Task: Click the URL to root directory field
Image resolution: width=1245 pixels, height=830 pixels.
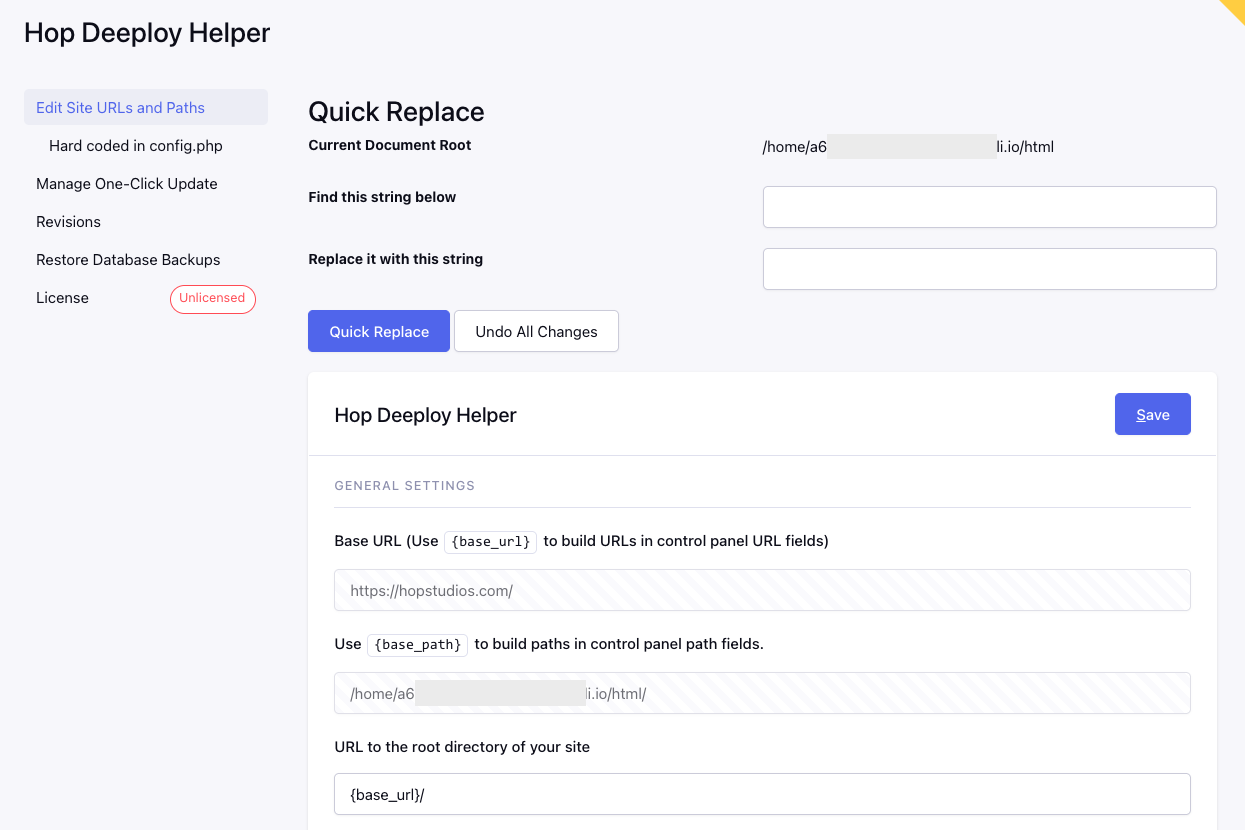Action: [x=762, y=793]
